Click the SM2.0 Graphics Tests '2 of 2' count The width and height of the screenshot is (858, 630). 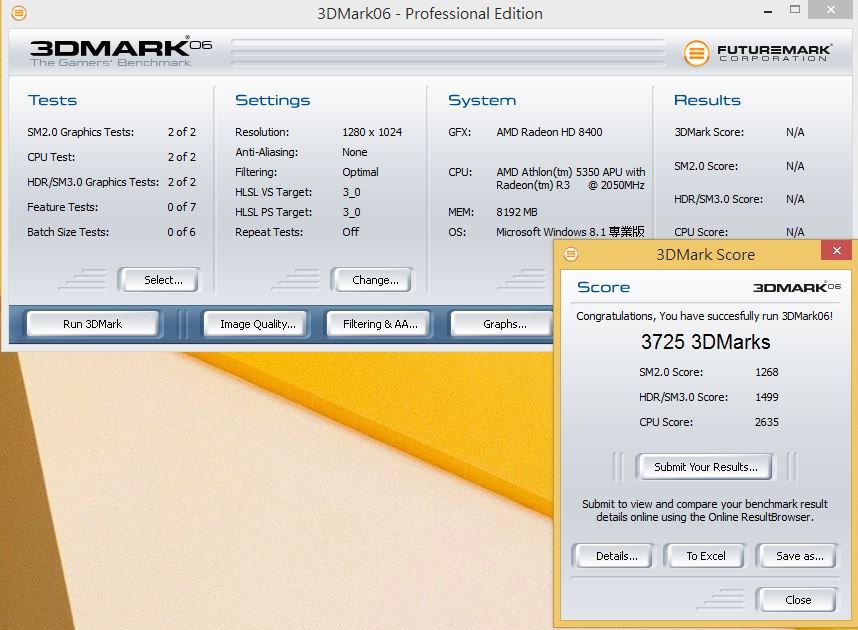point(182,132)
